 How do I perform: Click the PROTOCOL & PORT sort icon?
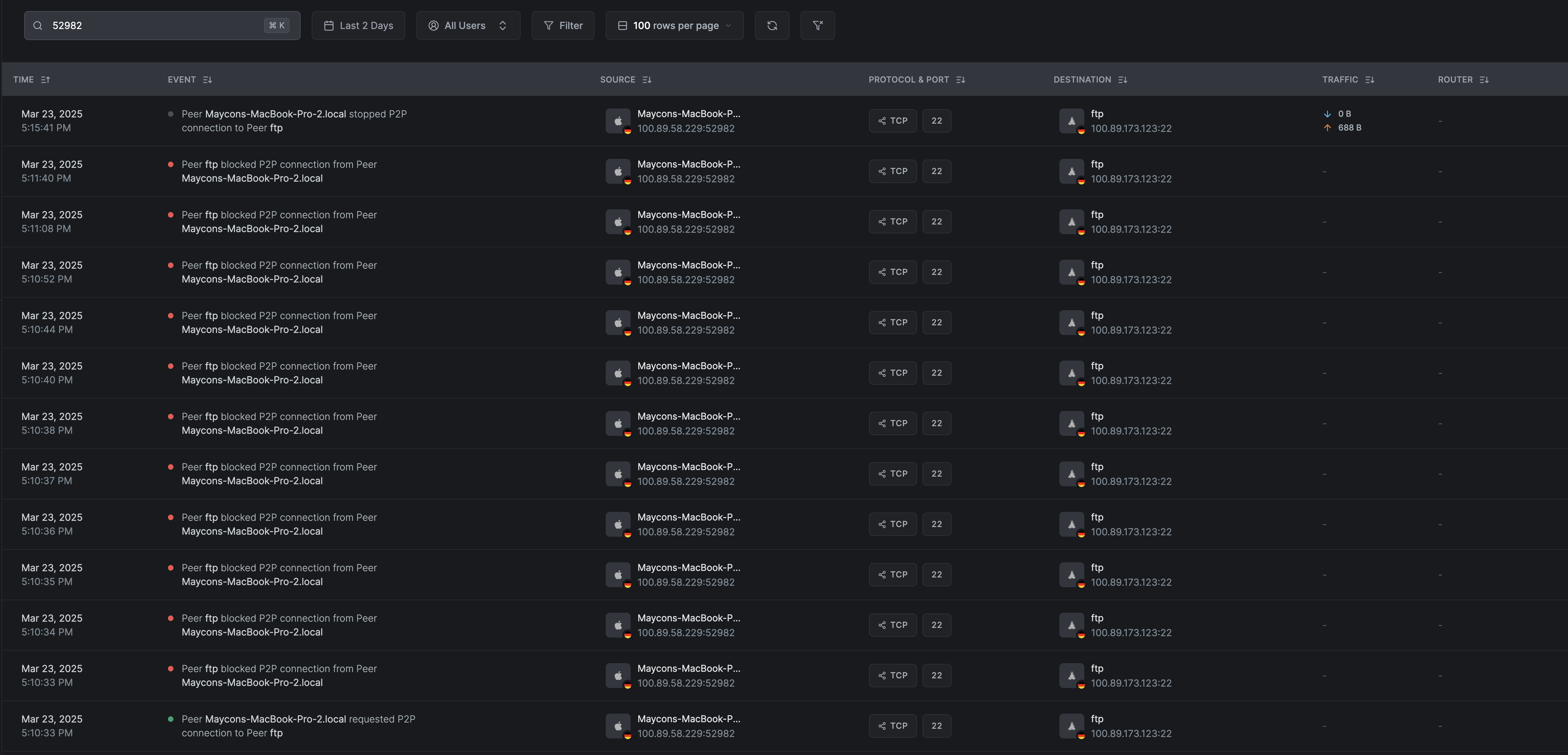pyautogui.click(x=961, y=80)
